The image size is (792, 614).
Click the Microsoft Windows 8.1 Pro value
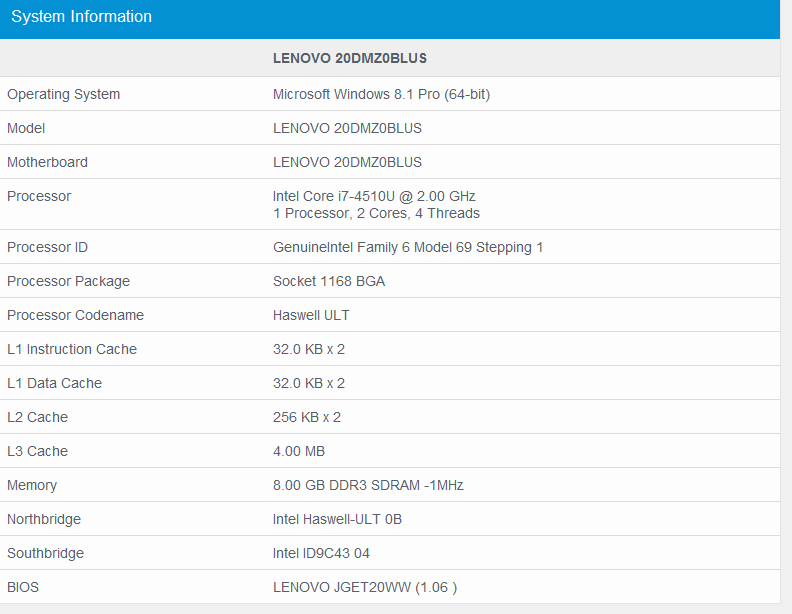(381, 94)
